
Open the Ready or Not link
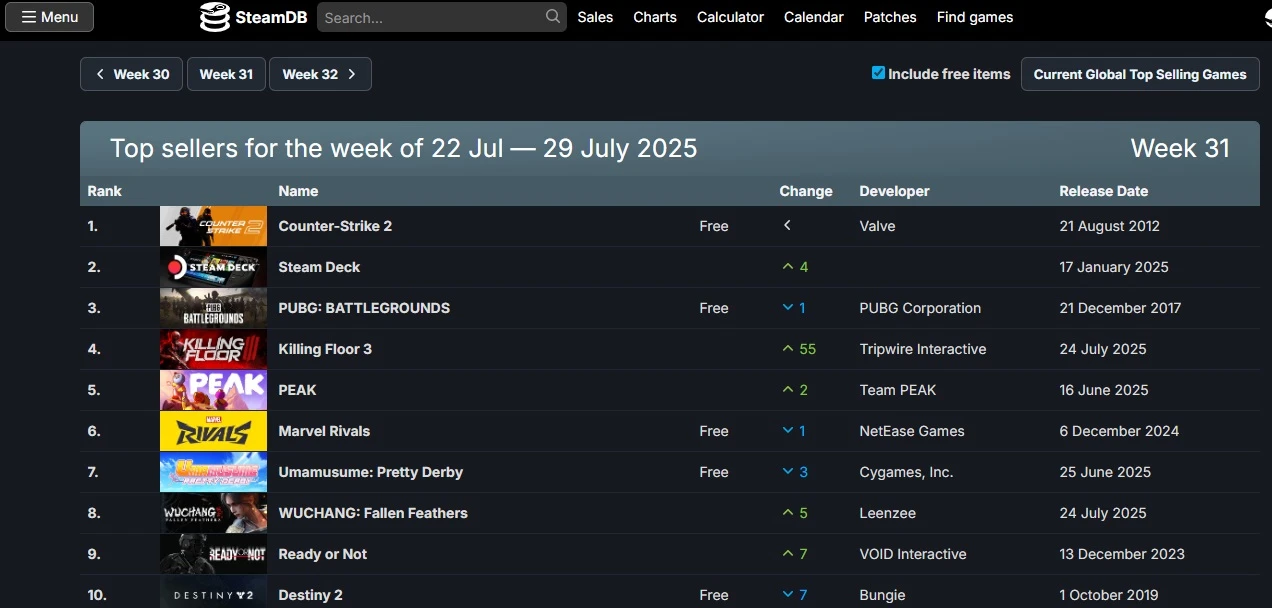coord(323,554)
